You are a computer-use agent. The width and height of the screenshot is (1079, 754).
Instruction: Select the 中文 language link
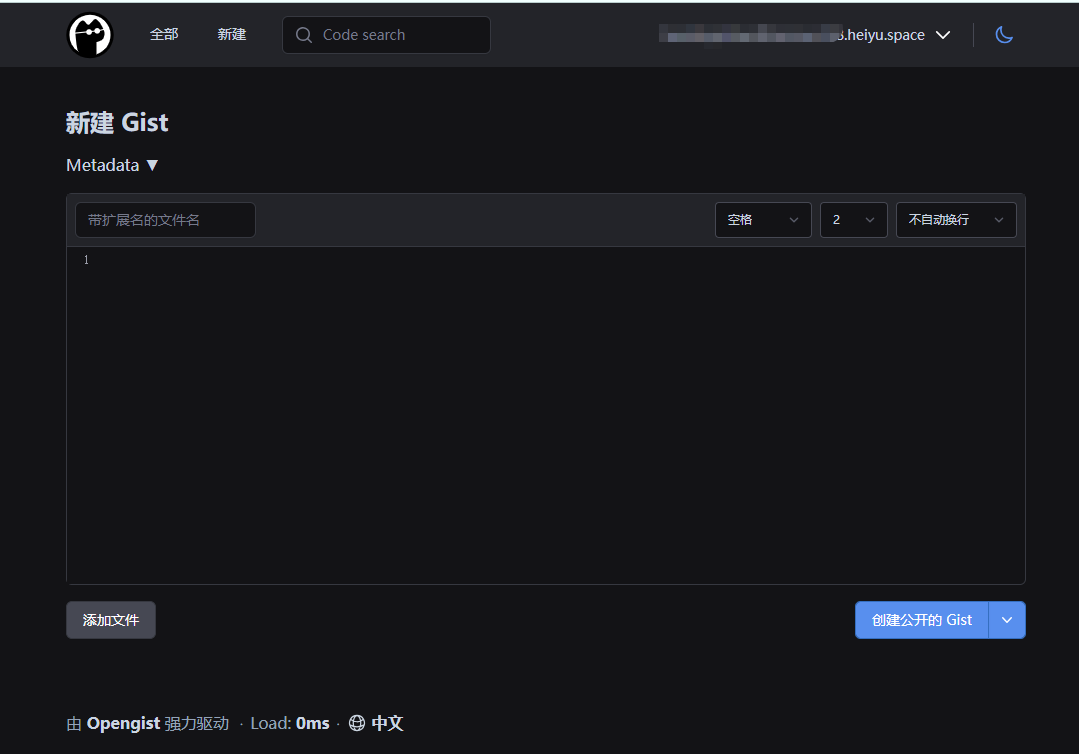click(387, 723)
